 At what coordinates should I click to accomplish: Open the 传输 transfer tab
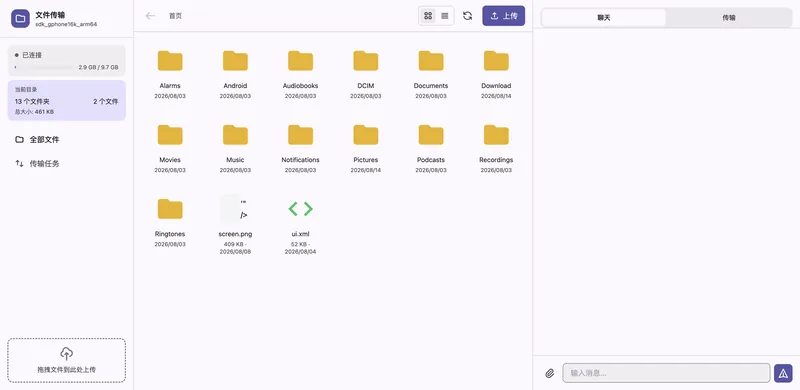pos(729,17)
